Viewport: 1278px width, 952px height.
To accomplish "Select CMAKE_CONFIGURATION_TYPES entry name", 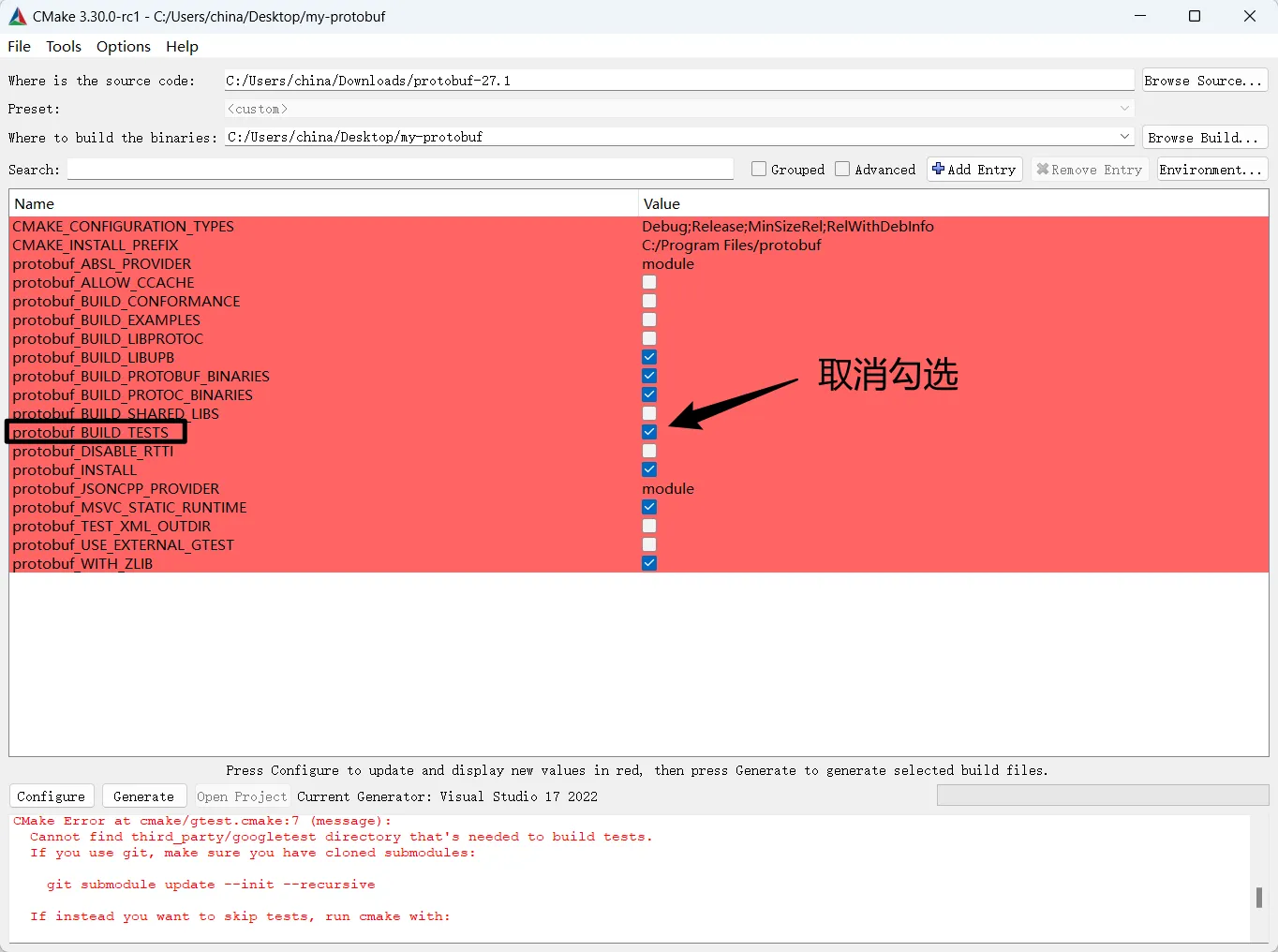I will tap(123, 226).
